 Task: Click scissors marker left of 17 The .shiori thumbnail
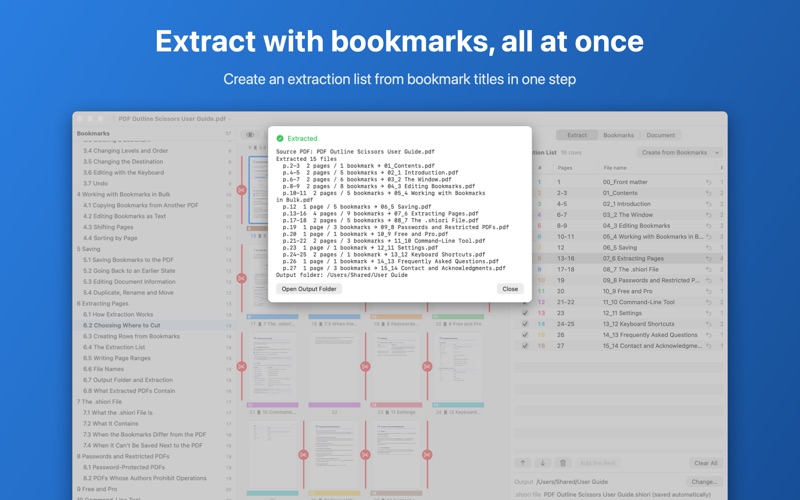[242, 279]
